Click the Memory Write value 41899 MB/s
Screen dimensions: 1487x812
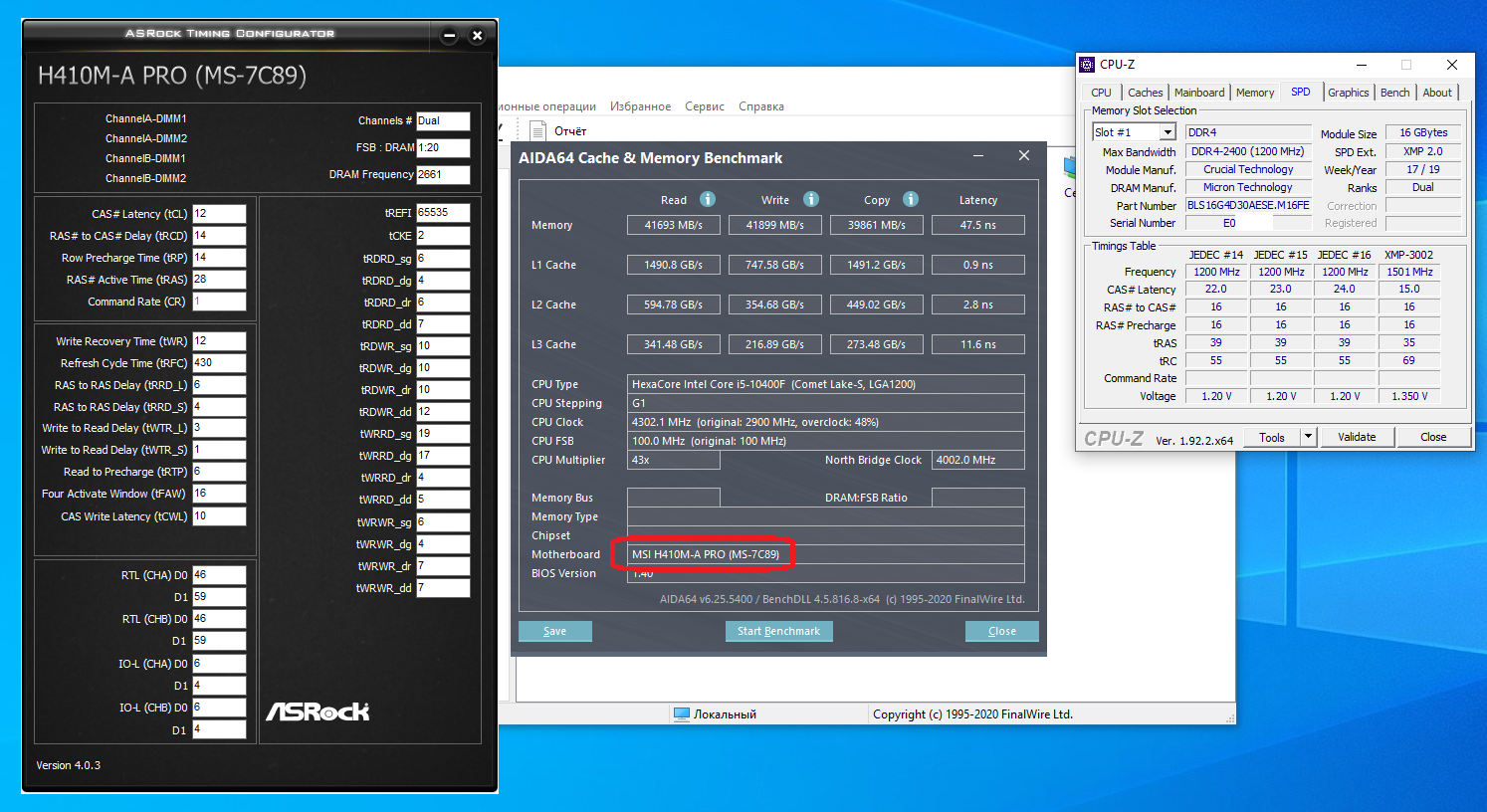click(774, 225)
